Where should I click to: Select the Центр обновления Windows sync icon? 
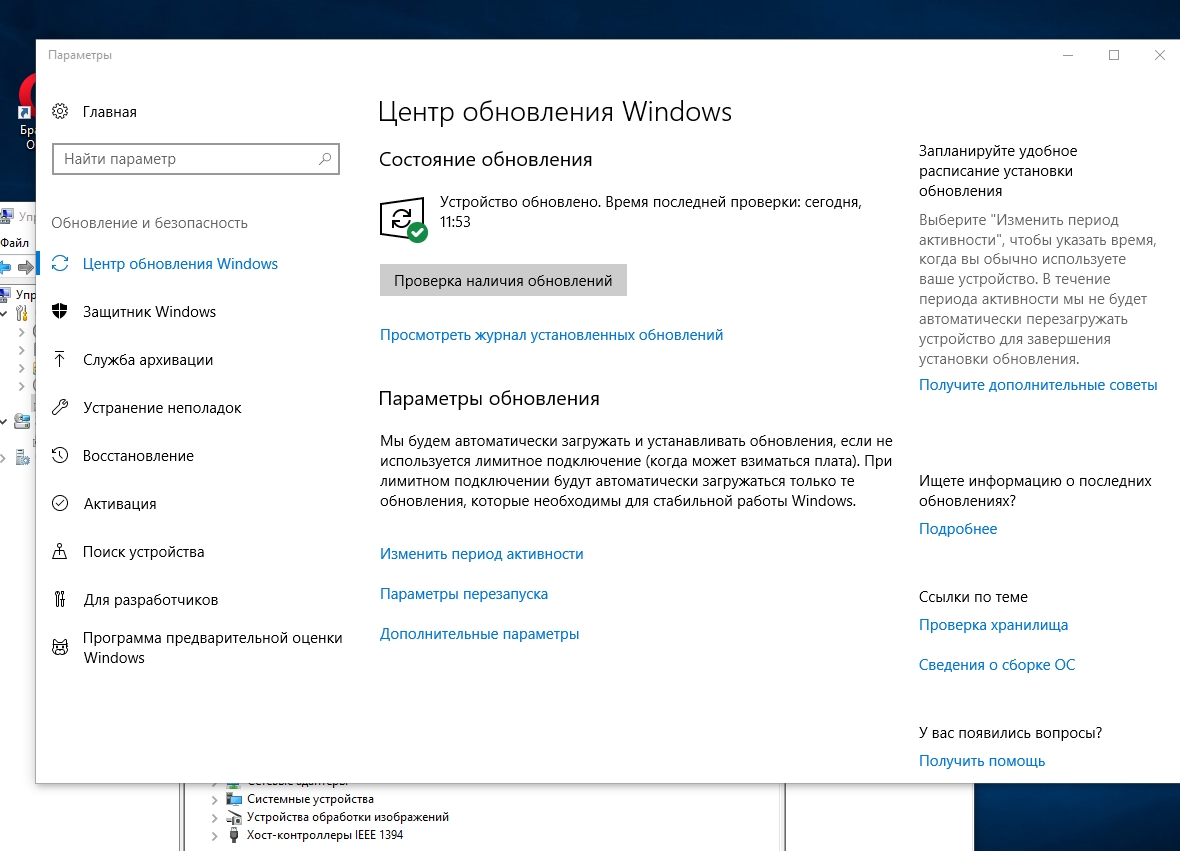[60, 263]
